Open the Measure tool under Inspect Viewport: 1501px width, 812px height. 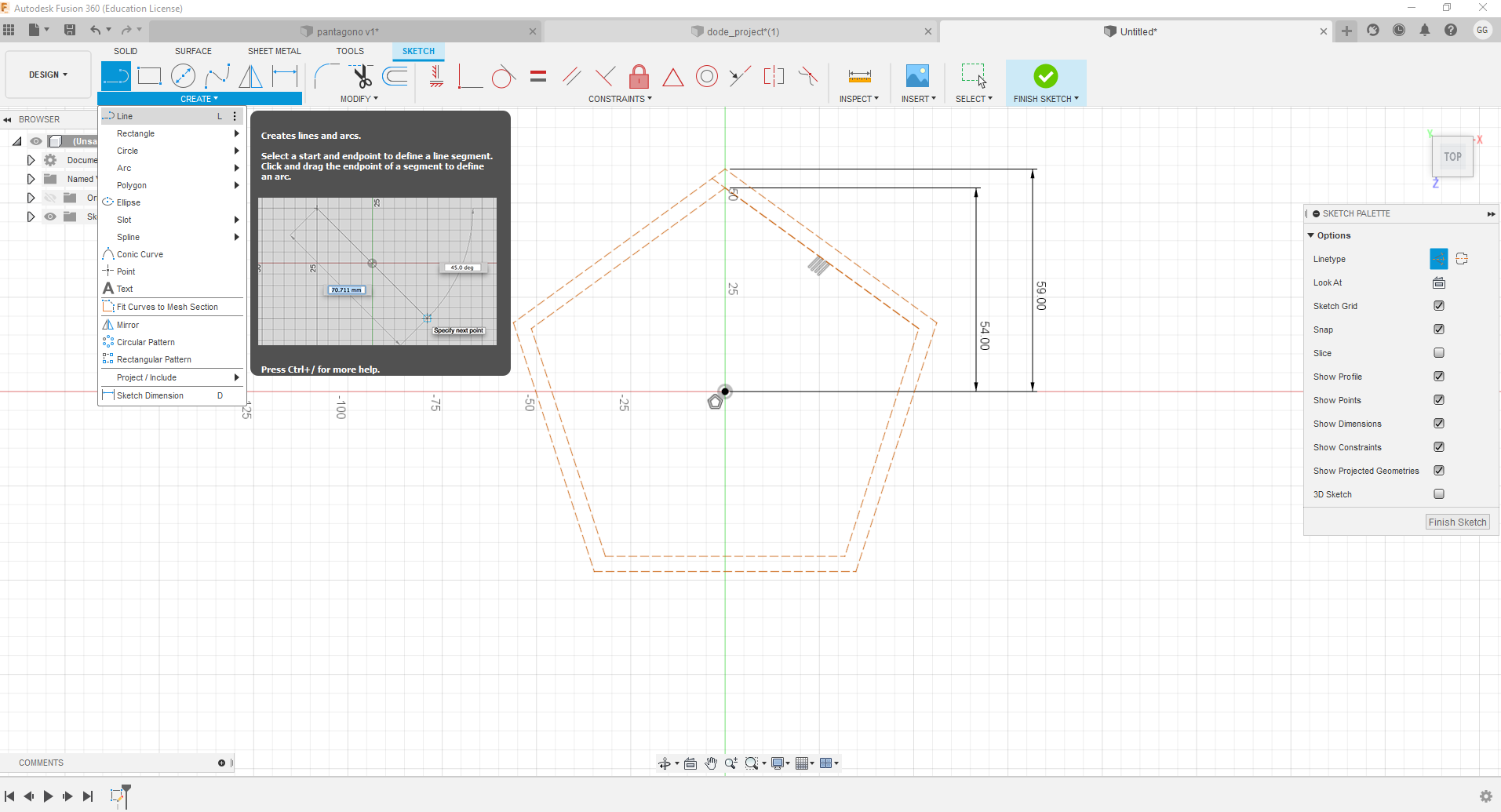point(860,76)
